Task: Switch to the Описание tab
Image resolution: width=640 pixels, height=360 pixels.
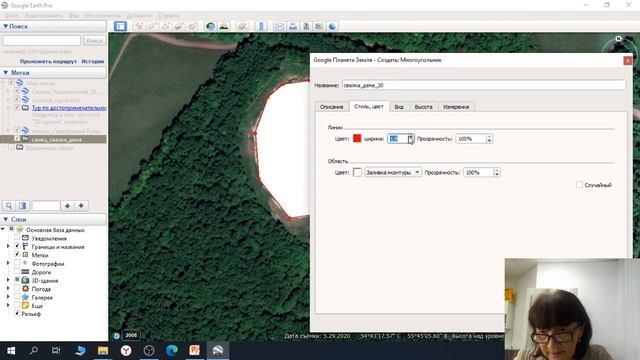Action: [331, 107]
